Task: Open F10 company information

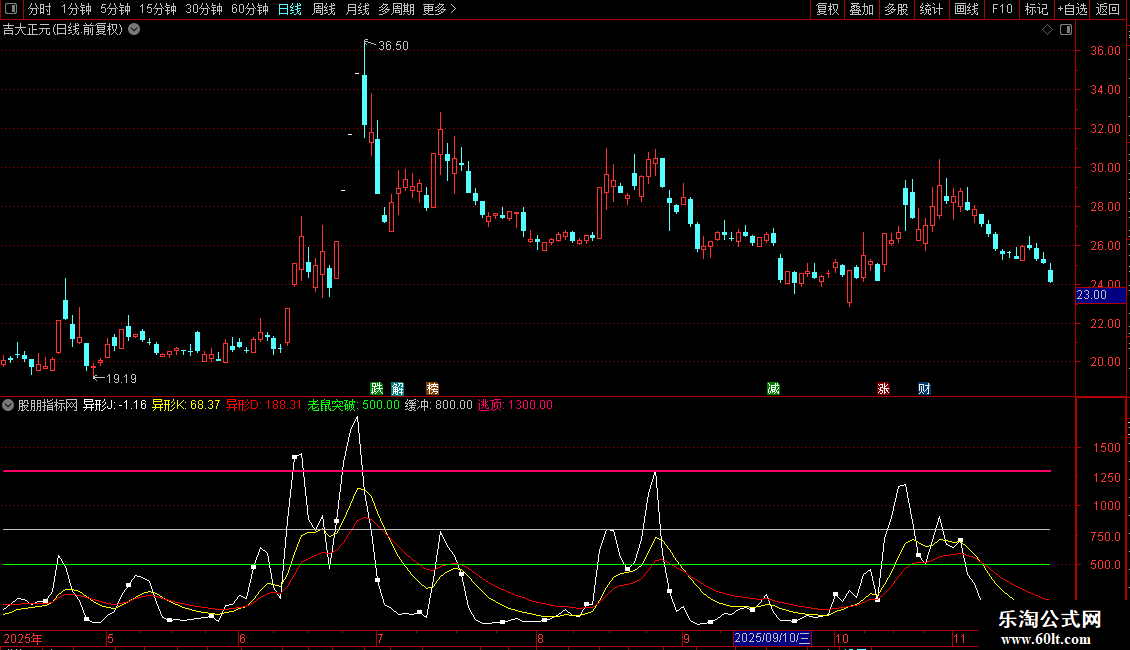Action: tap(1001, 9)
